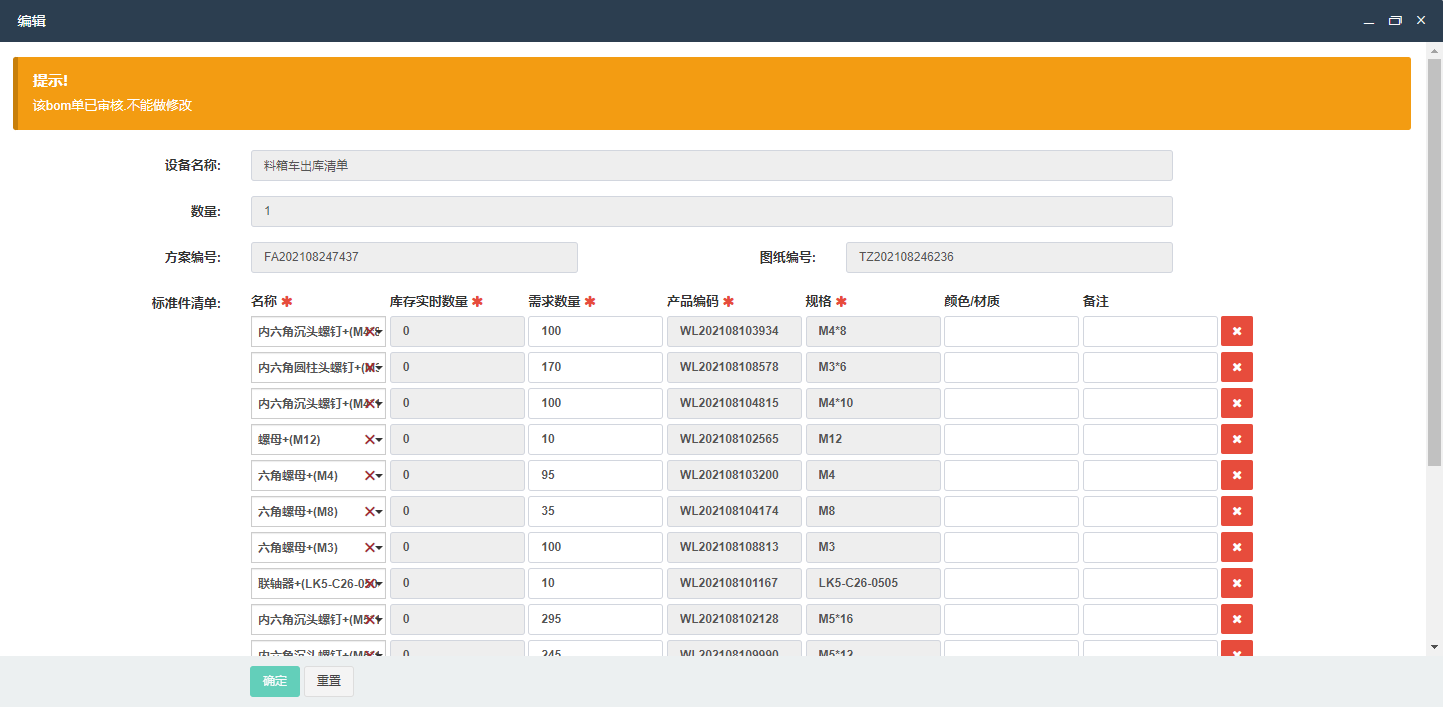Remove the 六角螺母+(M4) row
The width and height of the screenshot is (1443, 707).
click(x=1236, y=475)
